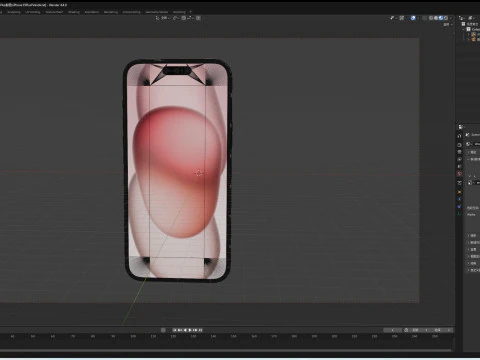Open the Scene properties tab

(459, 166)
